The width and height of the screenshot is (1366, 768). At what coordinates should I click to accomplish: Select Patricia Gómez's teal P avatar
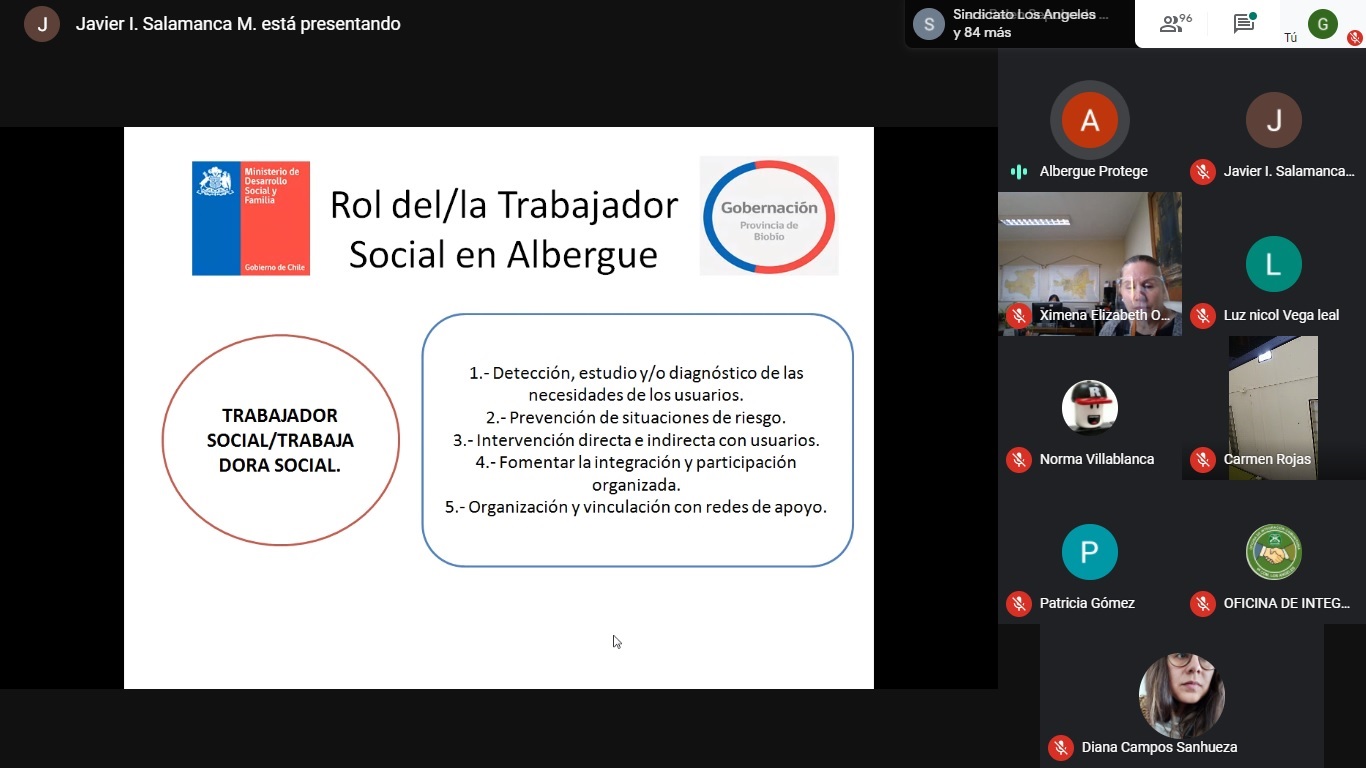click(1089, 552)
